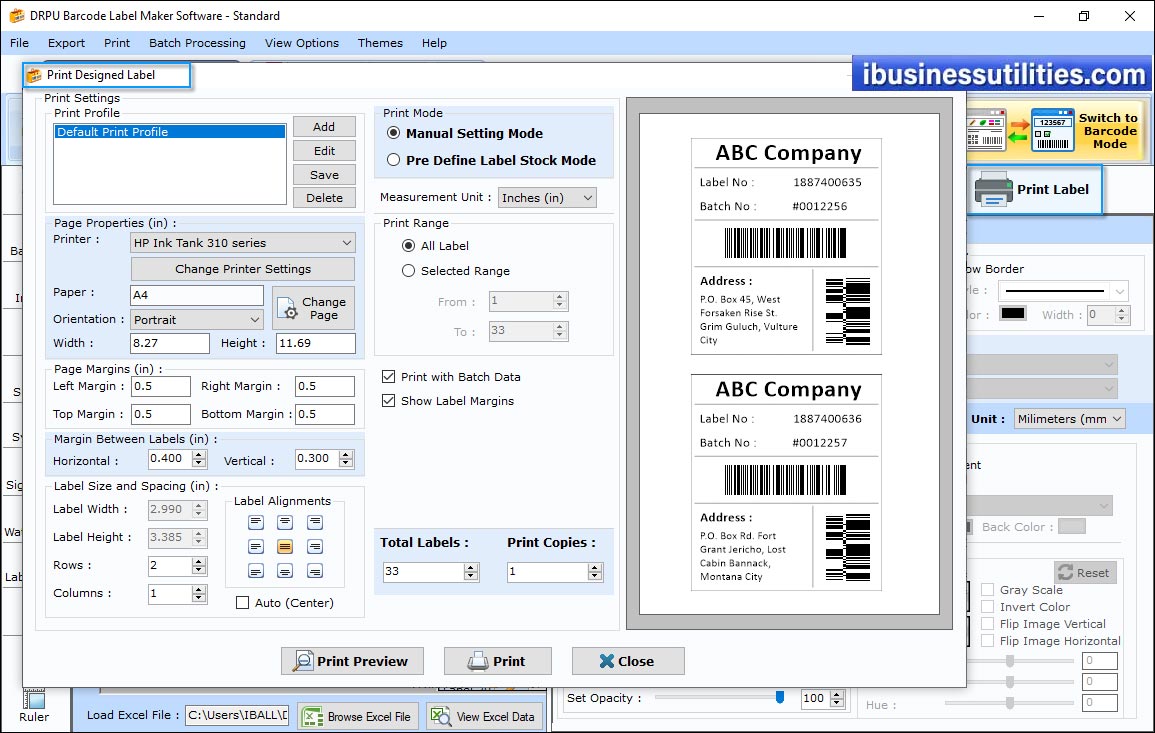Select bottom-left label alignment icon
The image size is (1155, 733).
tap(256, 571)
